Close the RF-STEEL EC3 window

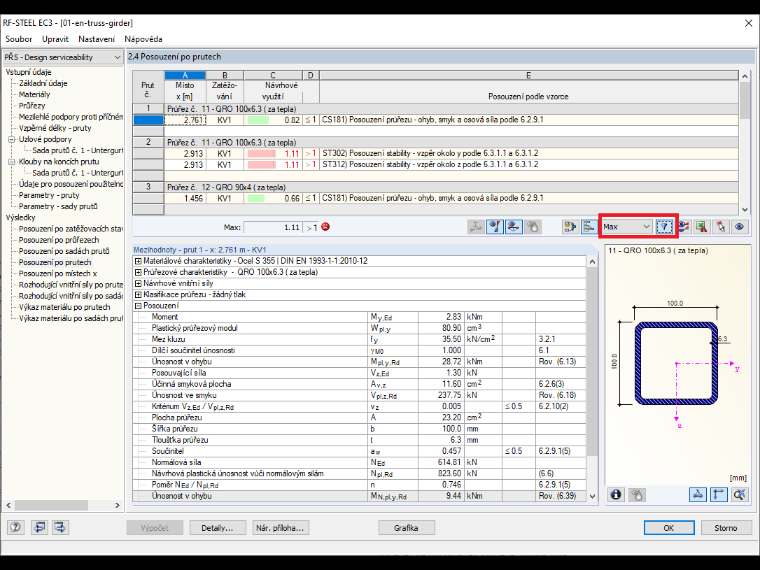[748, 23]
